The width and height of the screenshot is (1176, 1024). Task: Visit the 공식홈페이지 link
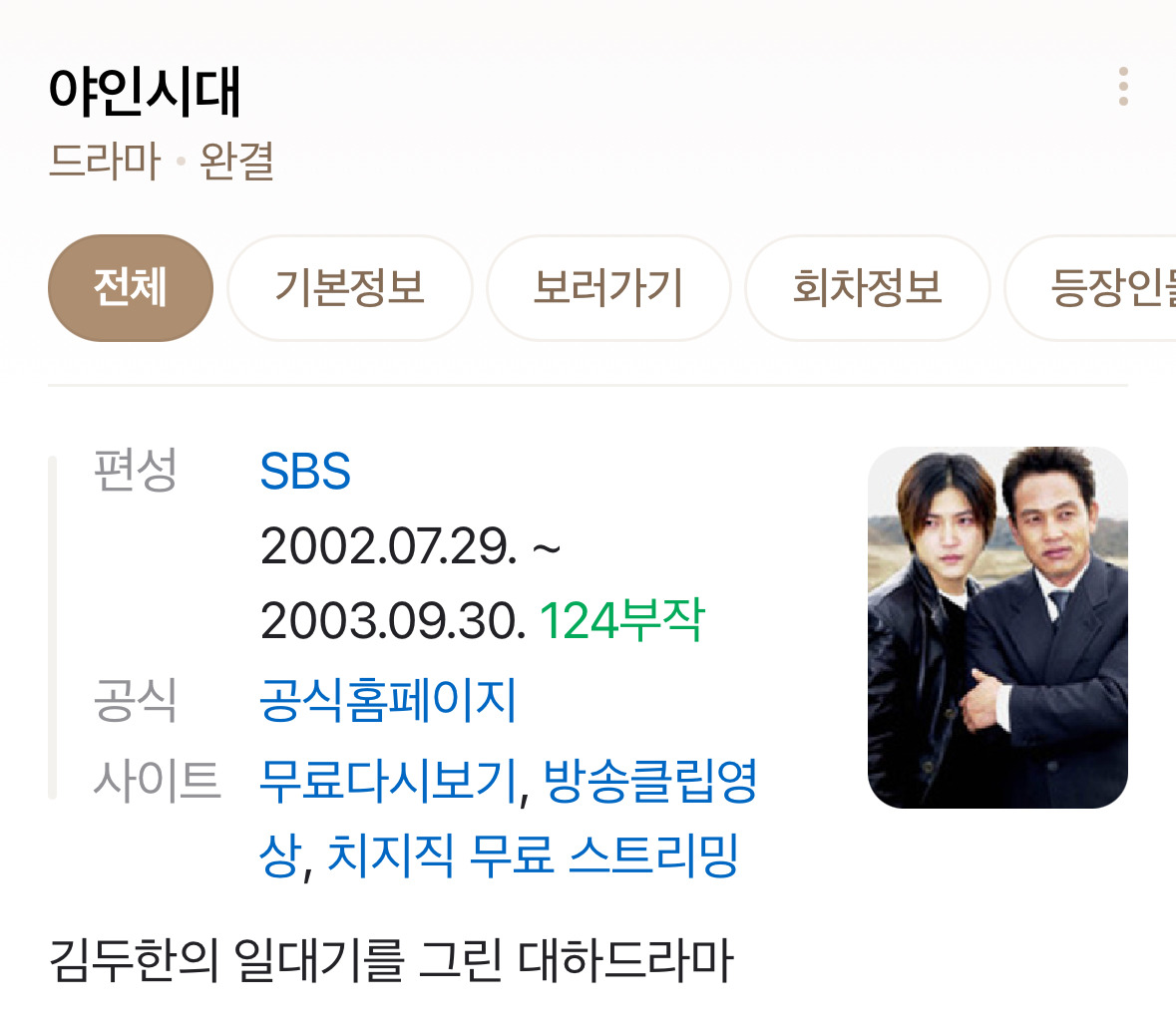pyautogui.click(x=388, y=700)
